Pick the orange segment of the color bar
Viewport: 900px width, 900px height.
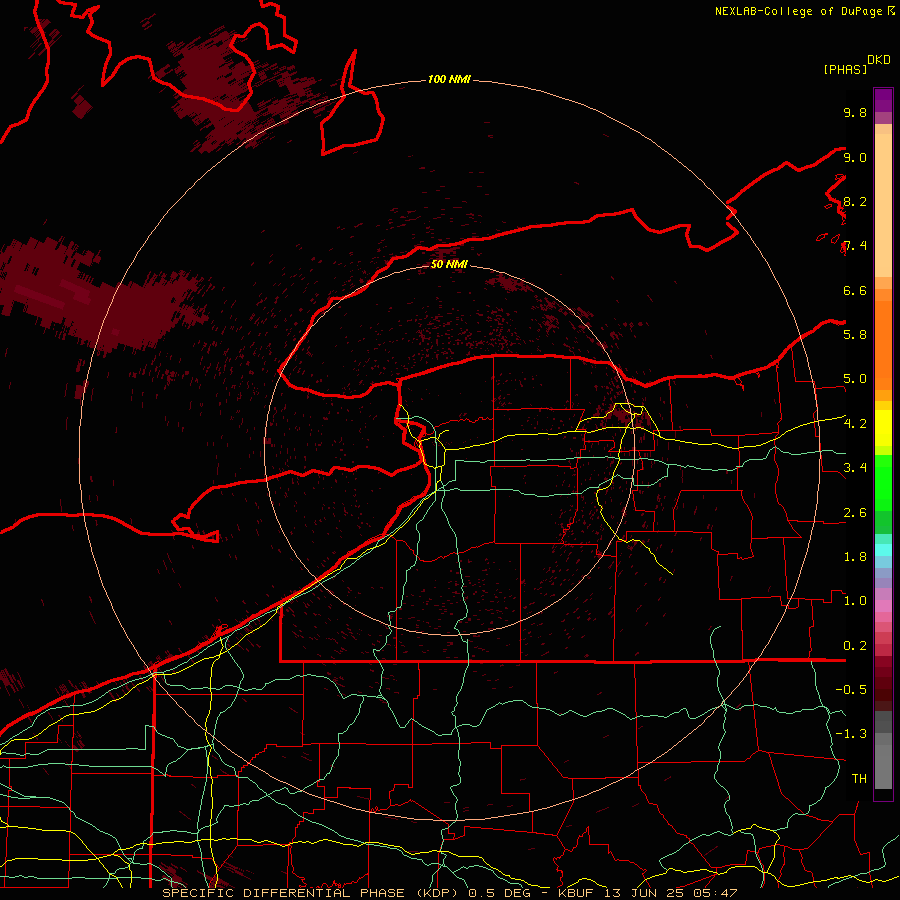pyautogui.click(x=883, y=344)
